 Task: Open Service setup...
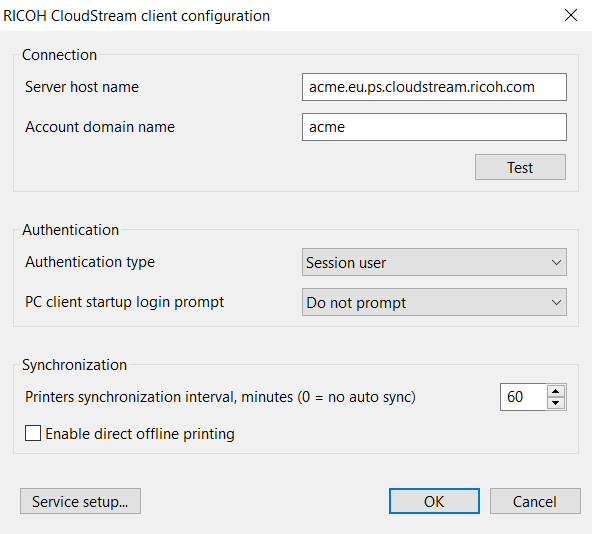click(x=80, y=501)
